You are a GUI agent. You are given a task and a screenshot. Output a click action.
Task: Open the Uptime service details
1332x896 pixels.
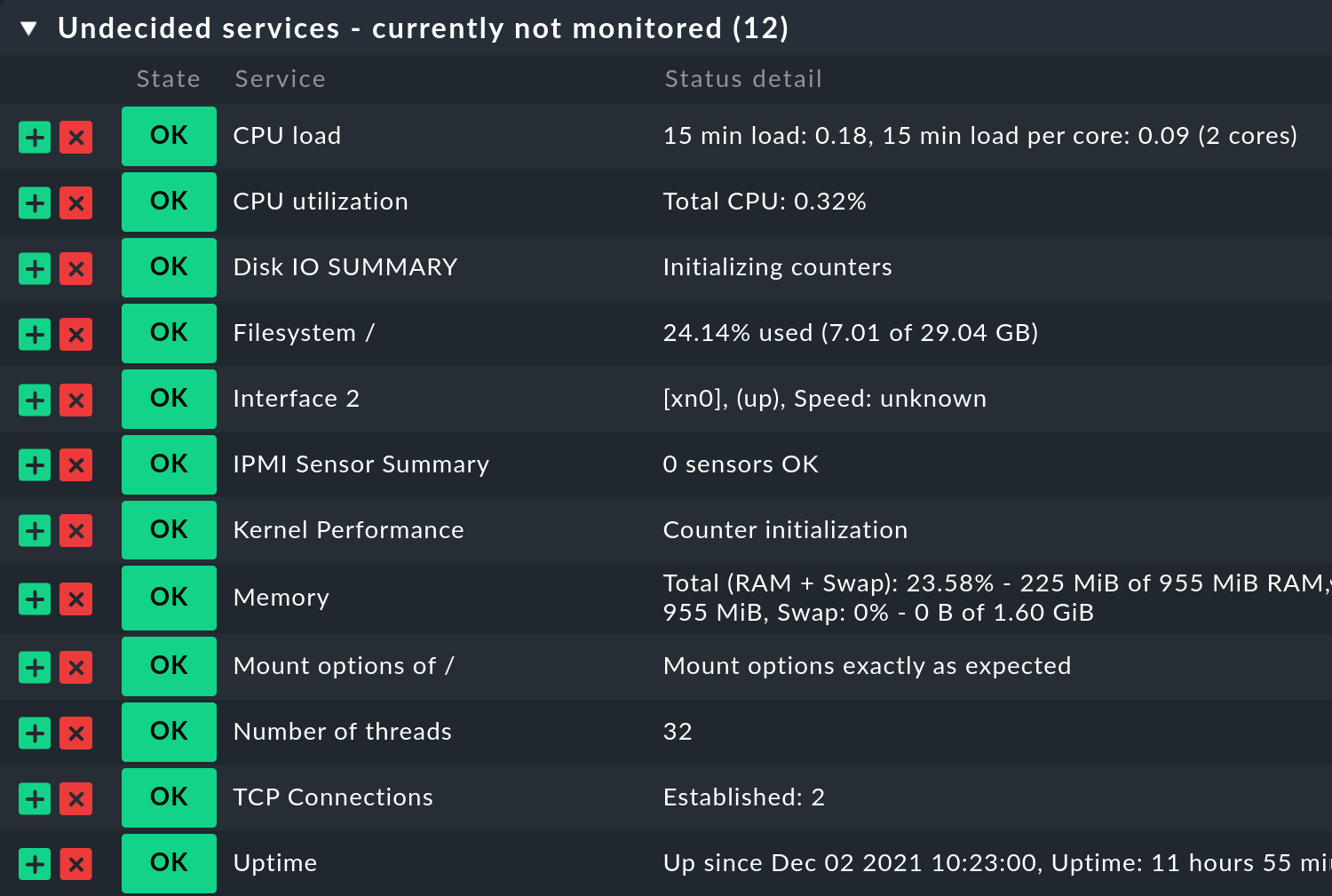point(274,862)
